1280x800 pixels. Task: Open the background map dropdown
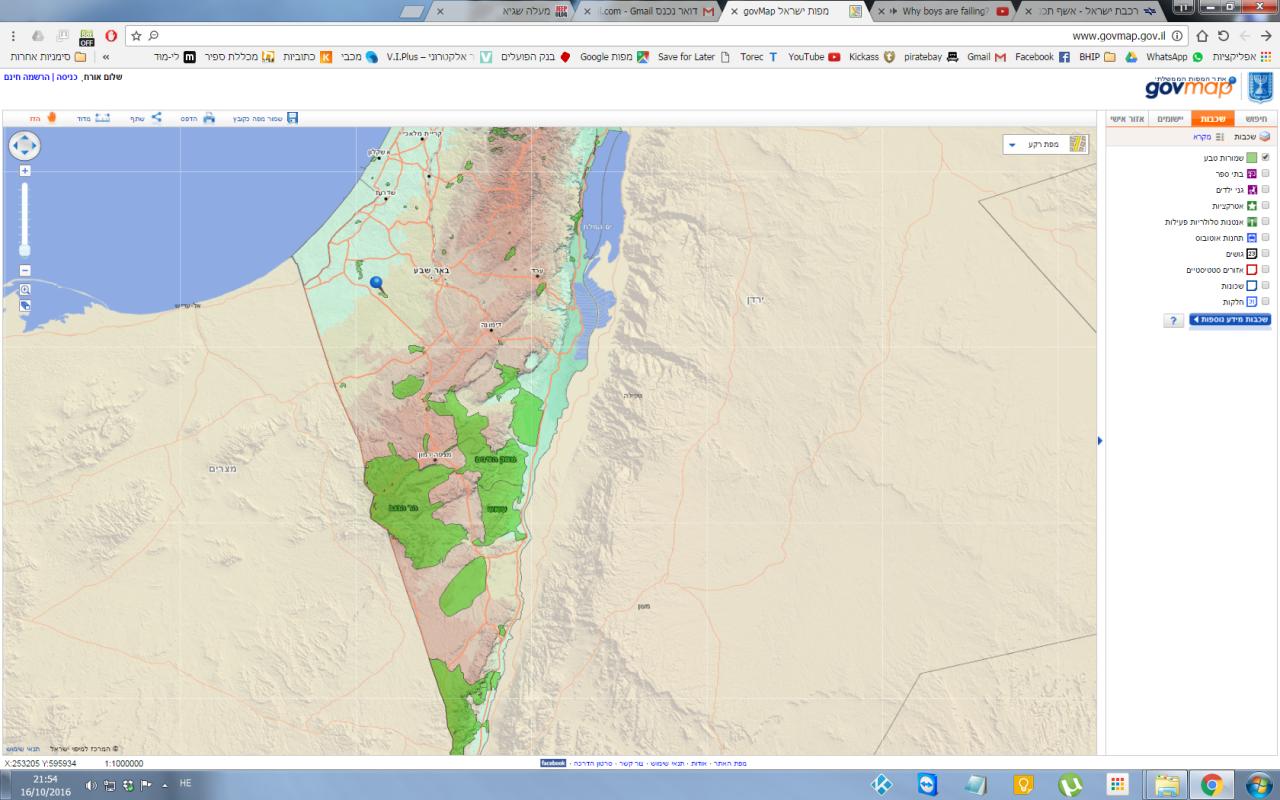(x=1012, y=145)
